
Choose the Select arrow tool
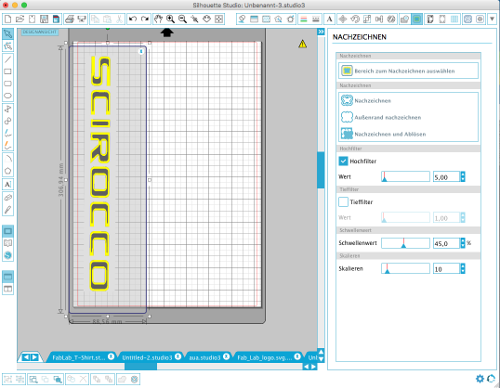[8, 34]
